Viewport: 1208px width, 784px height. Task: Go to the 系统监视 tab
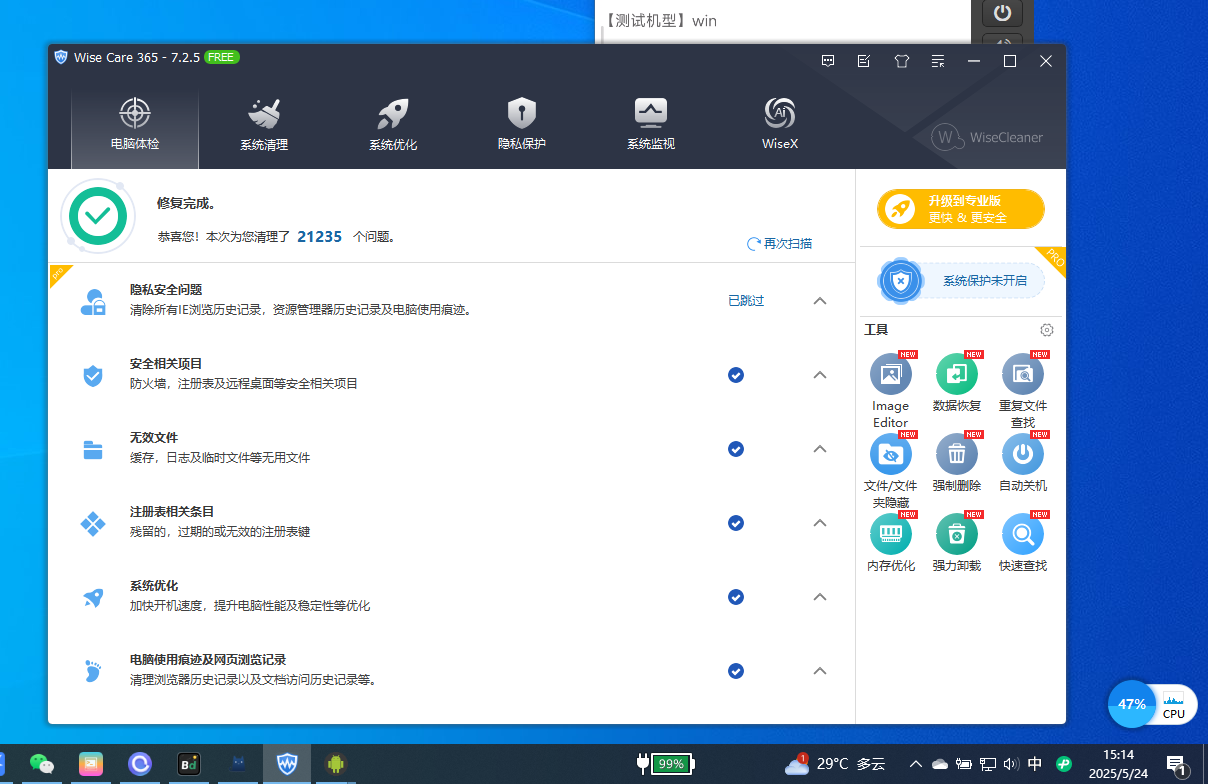651,124
